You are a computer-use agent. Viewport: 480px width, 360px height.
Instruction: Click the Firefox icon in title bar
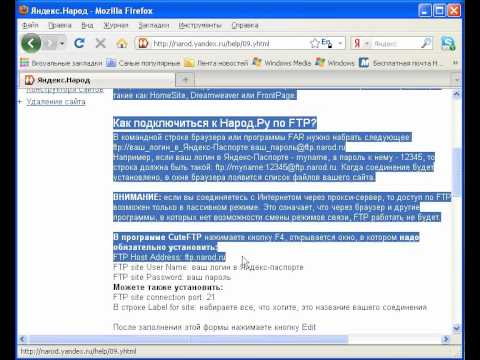[24, 10]
